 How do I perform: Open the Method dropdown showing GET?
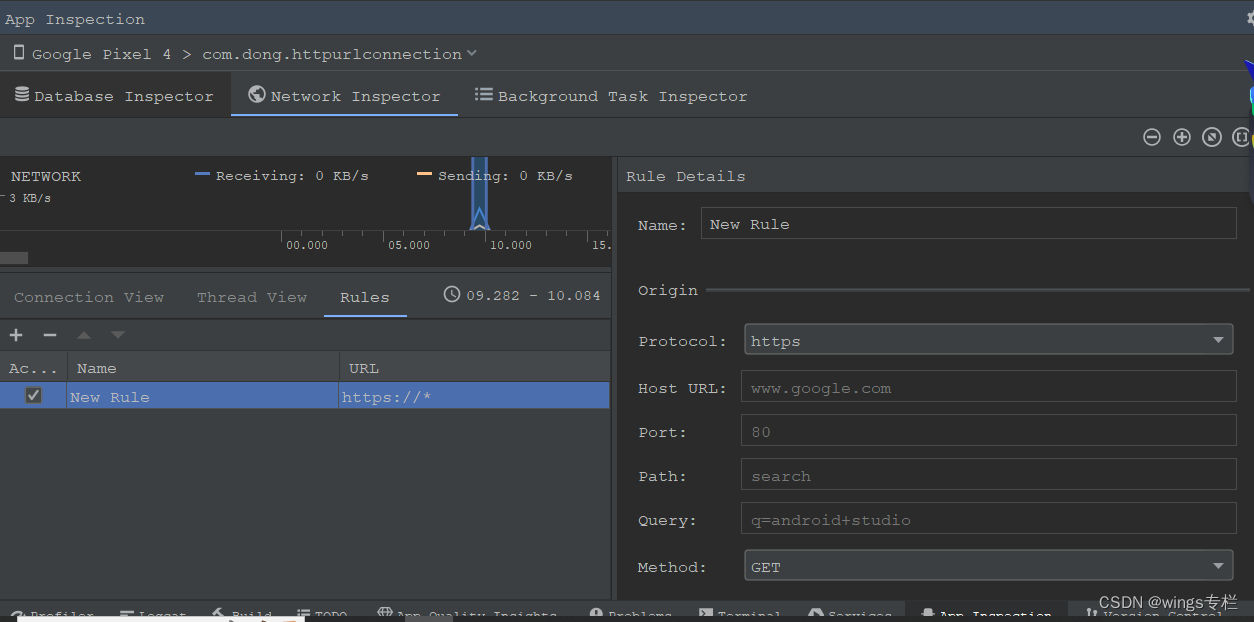tap(989, 566)
